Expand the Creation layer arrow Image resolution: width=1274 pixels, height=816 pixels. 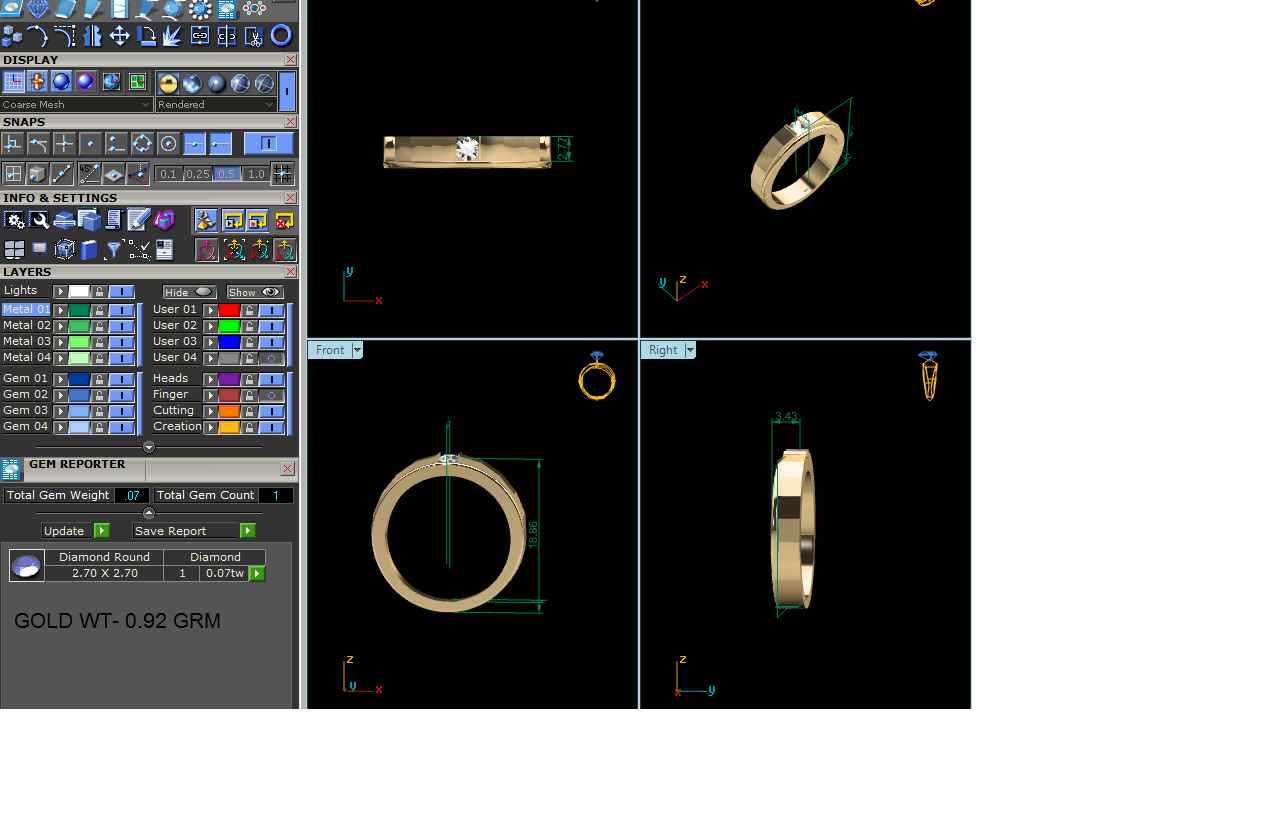(211, 427)
